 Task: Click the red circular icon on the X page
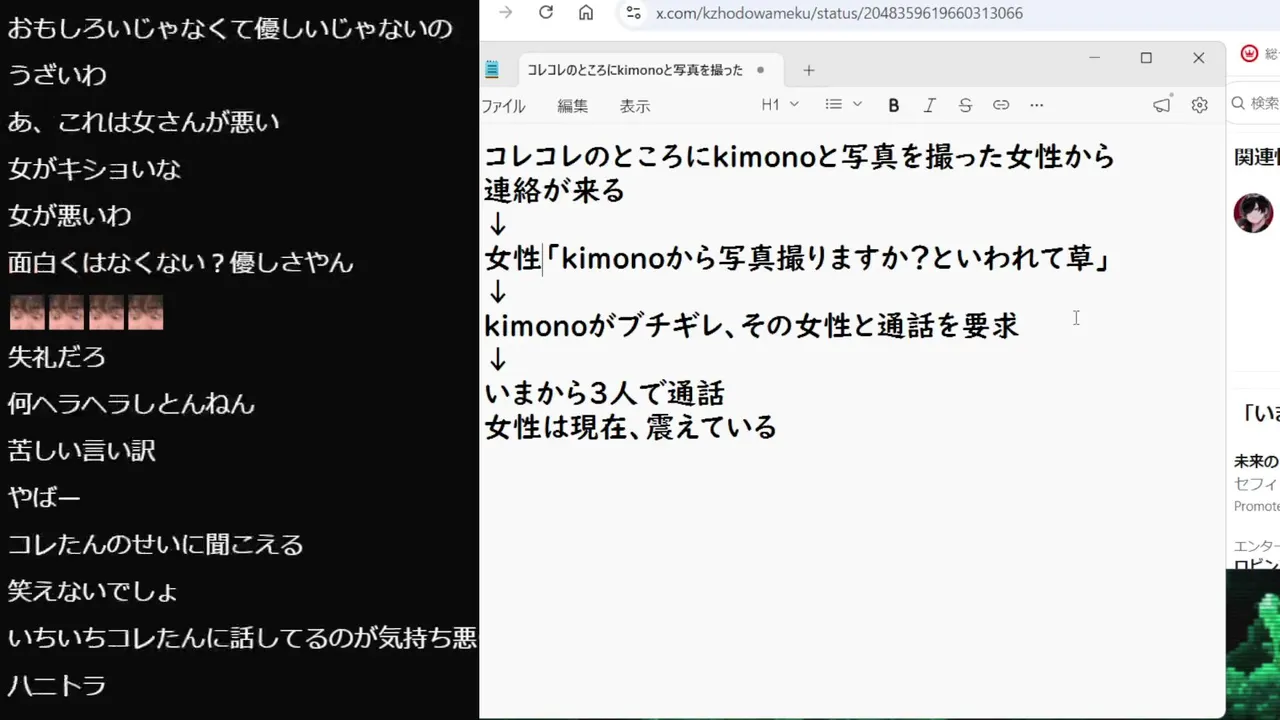coord(1249,54)
